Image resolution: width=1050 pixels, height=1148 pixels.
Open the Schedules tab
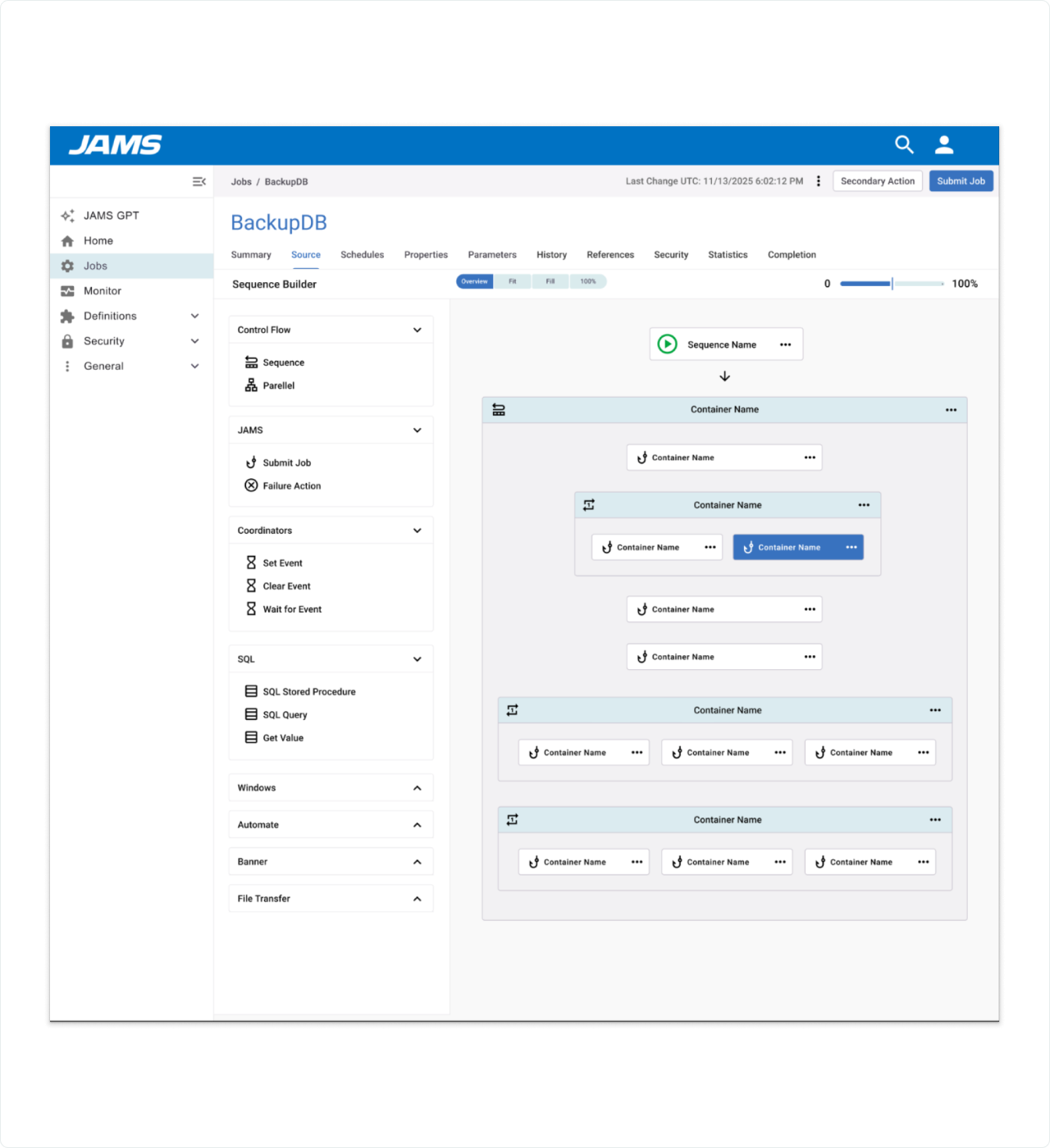[362, 255]
